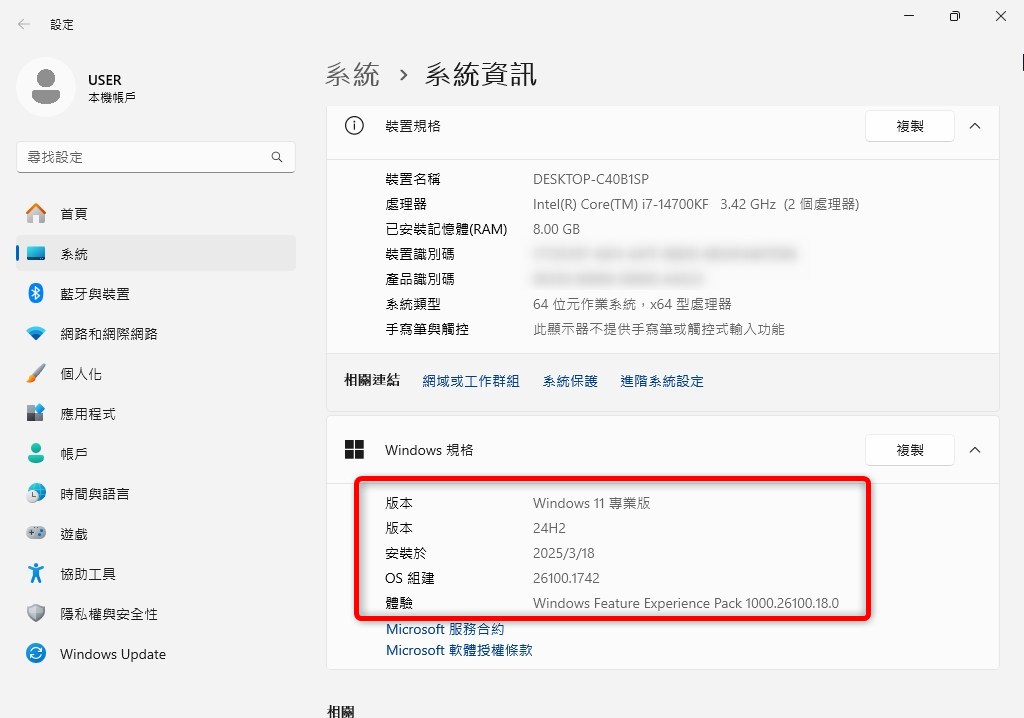Open Microsoft 軟體授權條款 link
The image size is (1024, 718).
(x=459, y=650)
